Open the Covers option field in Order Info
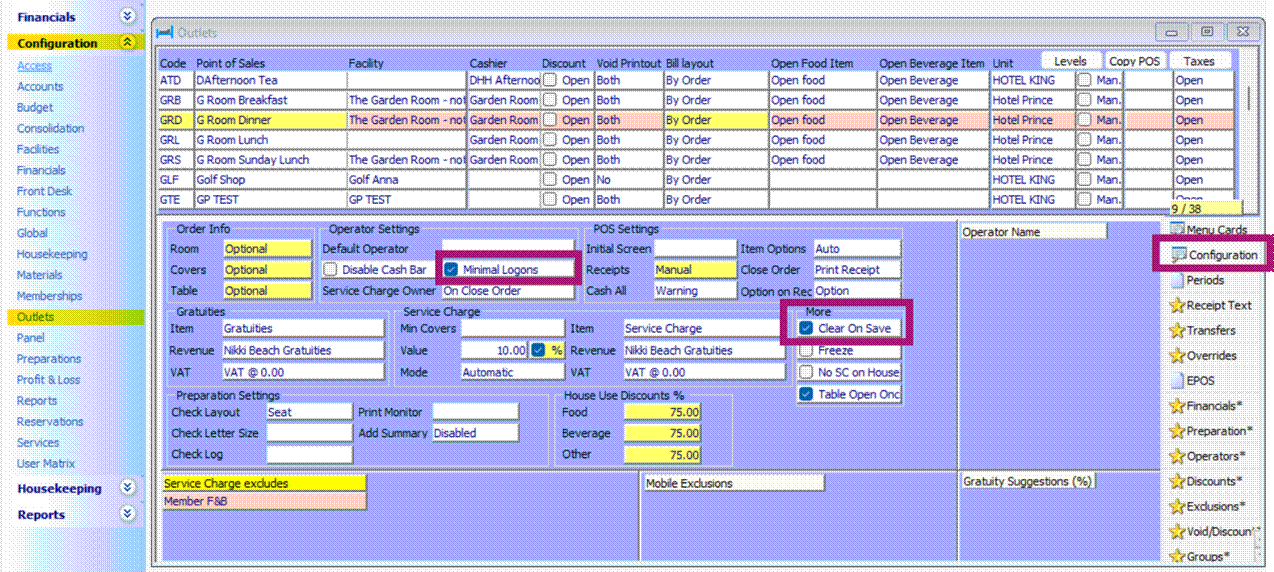 tap(267, 270)
